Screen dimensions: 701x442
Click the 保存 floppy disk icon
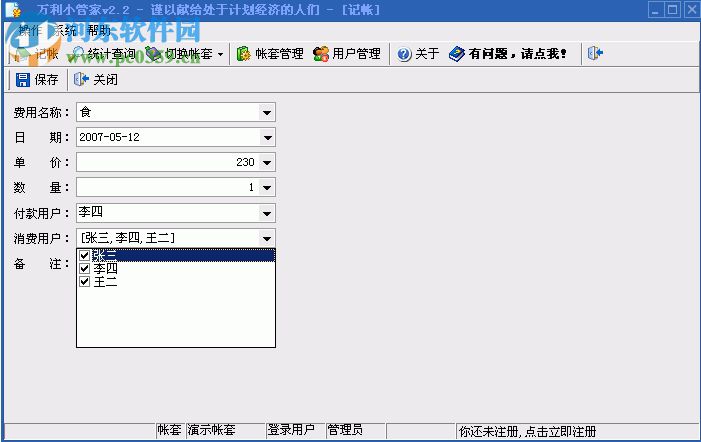23,80
